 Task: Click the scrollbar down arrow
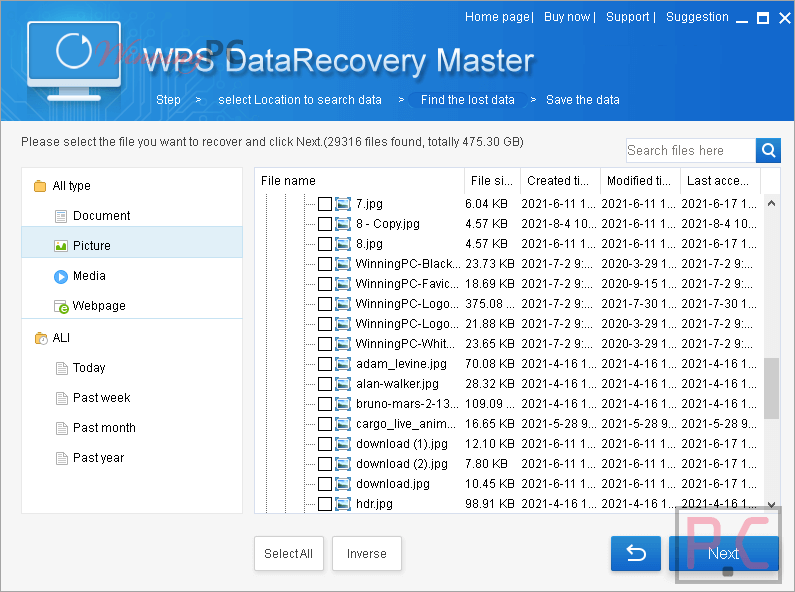tap(771, 504)
